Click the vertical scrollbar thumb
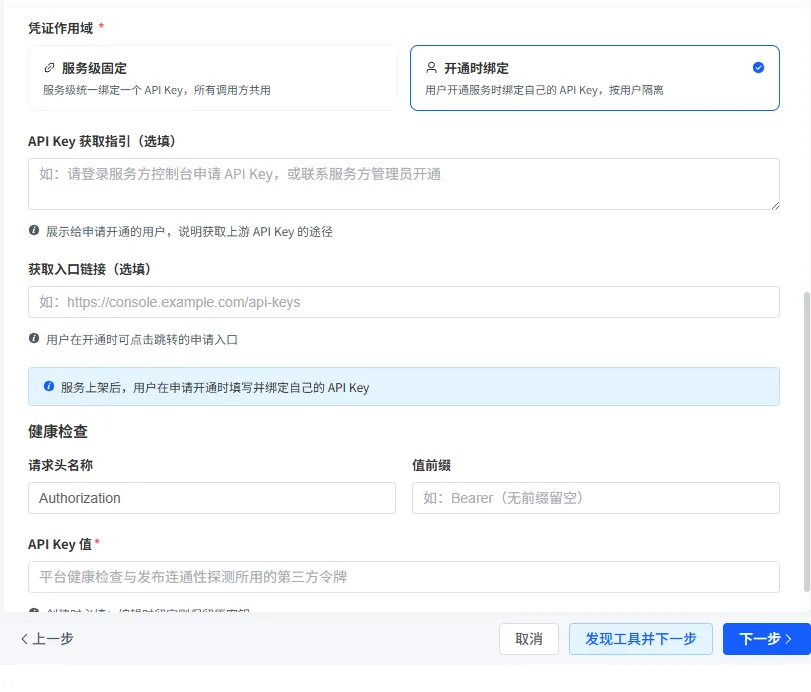 pos(806,442)
